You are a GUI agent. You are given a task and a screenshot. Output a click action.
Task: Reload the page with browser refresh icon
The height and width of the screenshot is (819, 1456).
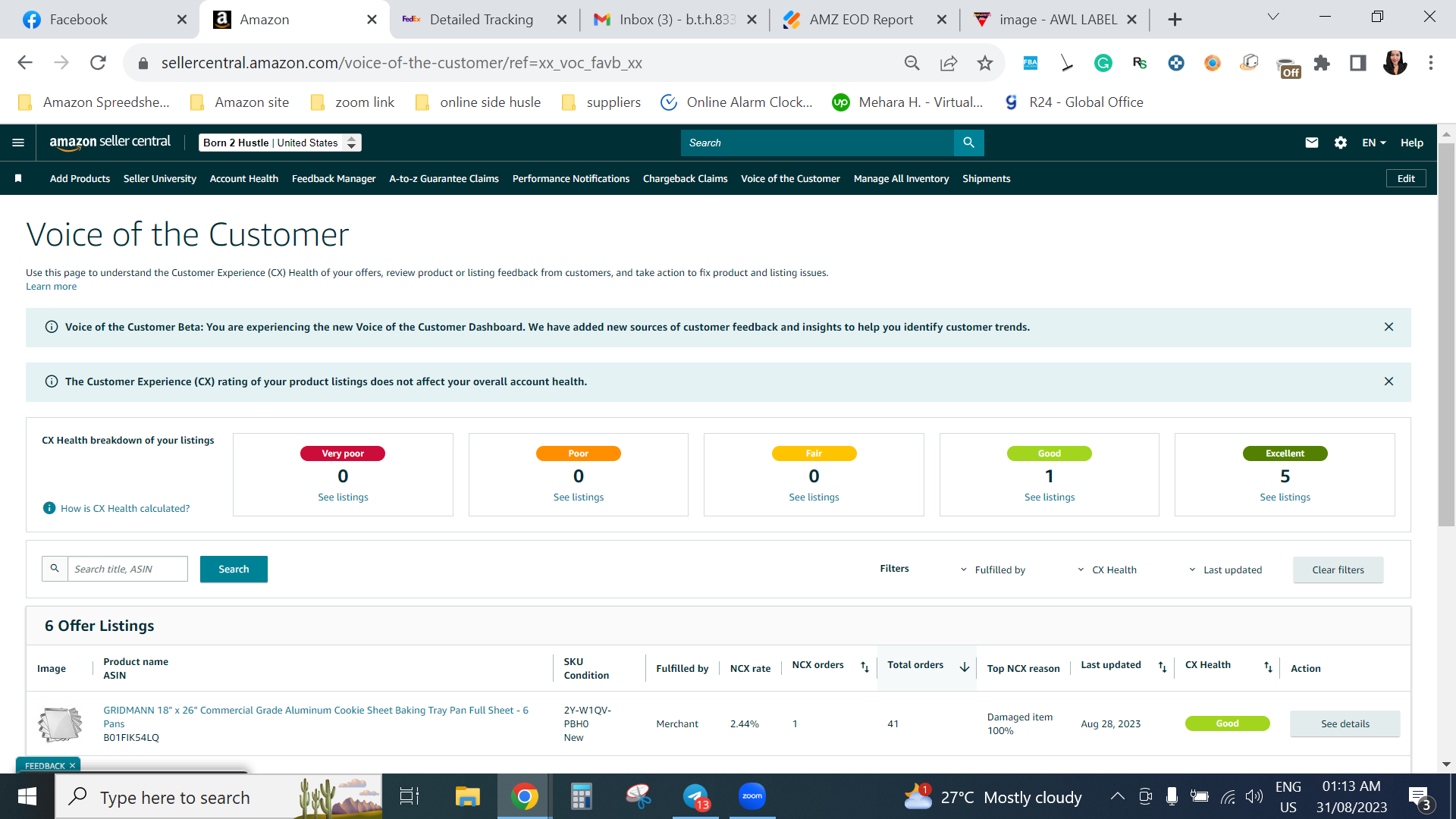point(98,63)
